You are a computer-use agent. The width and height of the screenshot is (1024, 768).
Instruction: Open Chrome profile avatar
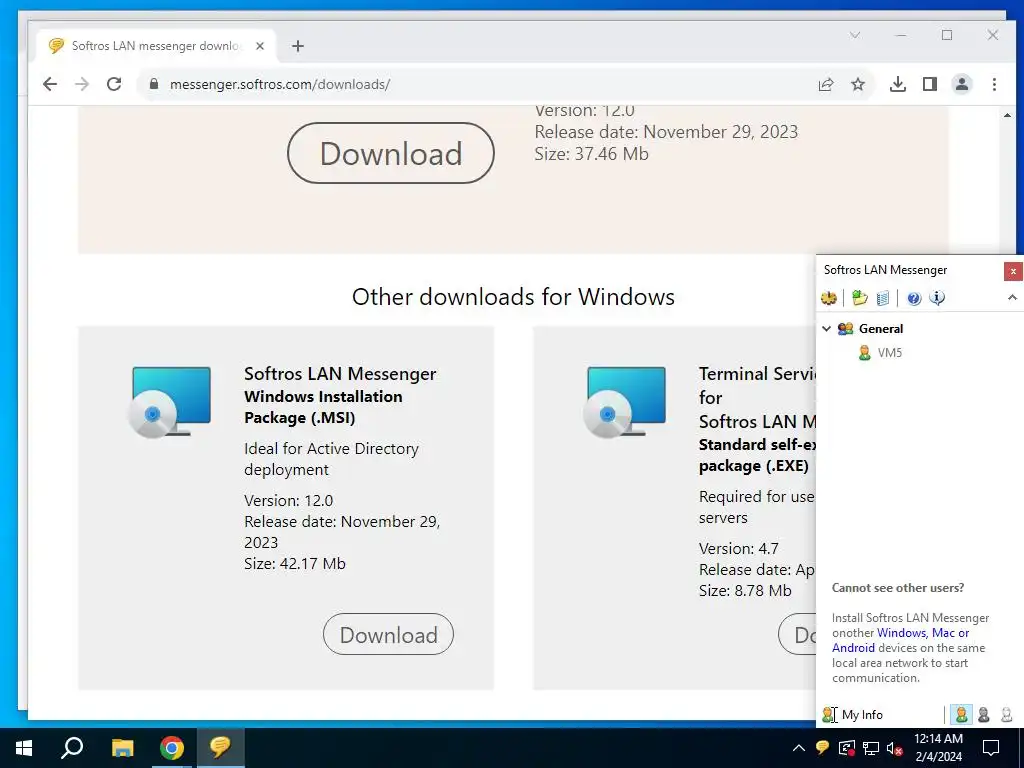[x=962, y=84]
